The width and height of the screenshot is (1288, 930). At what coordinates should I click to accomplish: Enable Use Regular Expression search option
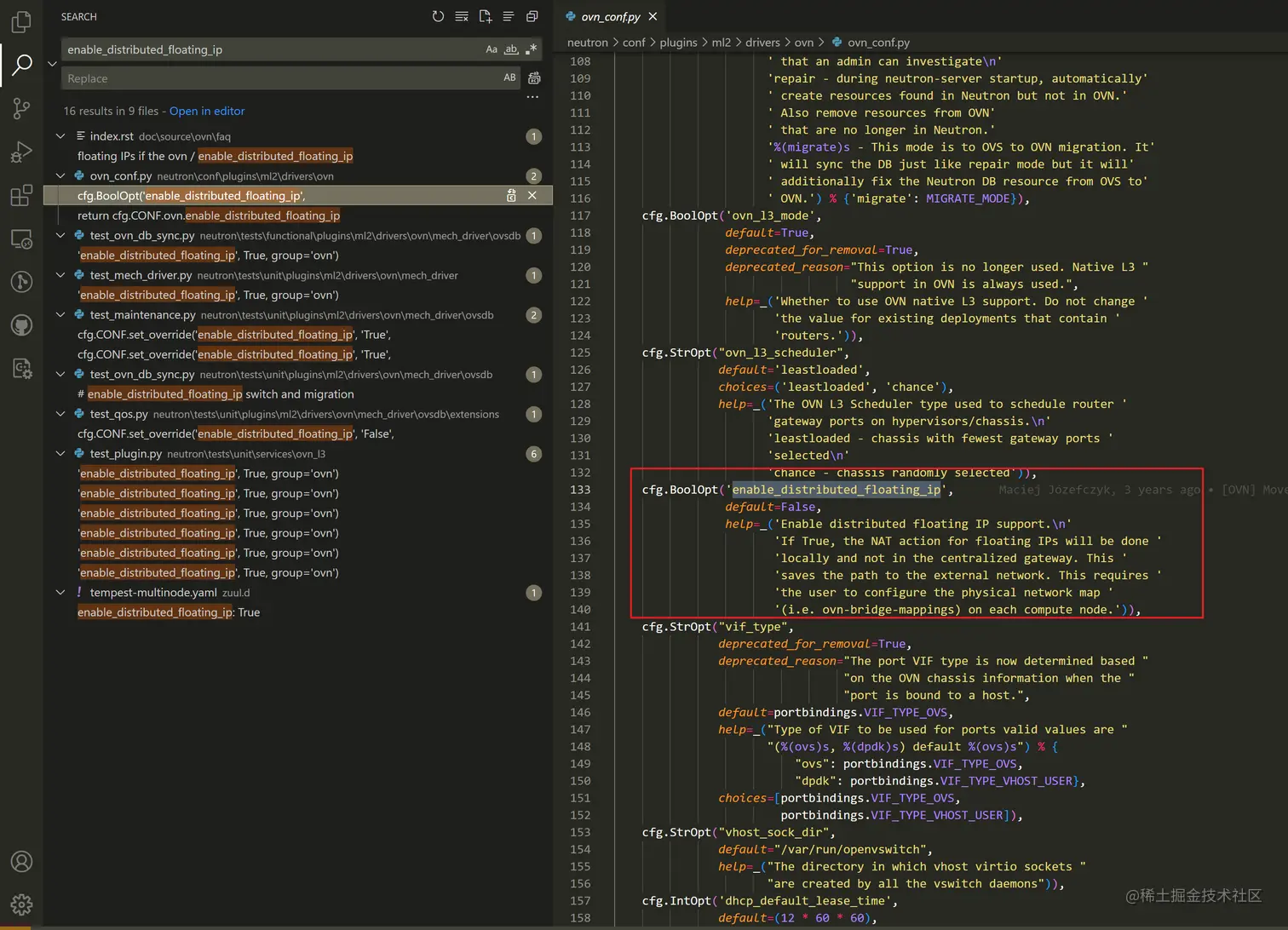pyautogui.click(x=532, y=49)
